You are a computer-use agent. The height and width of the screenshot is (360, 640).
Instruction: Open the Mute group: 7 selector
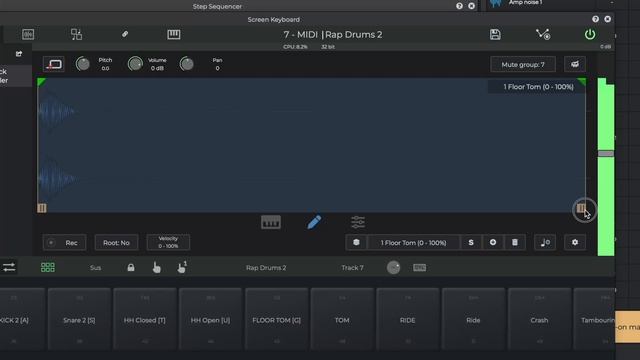coord(523,64)
